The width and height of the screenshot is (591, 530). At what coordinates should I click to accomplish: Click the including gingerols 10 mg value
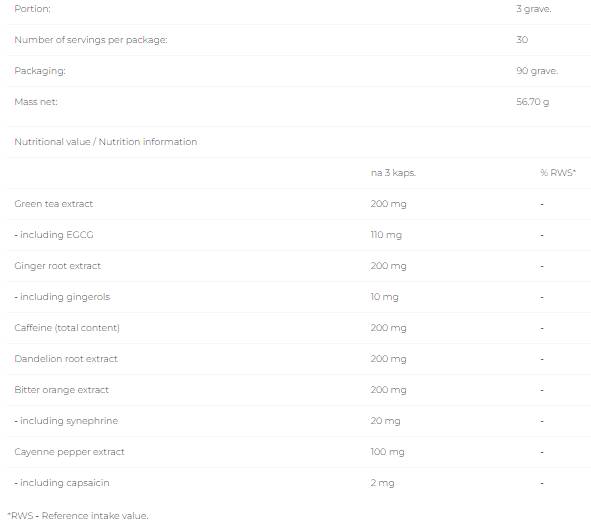coord(384,297)
